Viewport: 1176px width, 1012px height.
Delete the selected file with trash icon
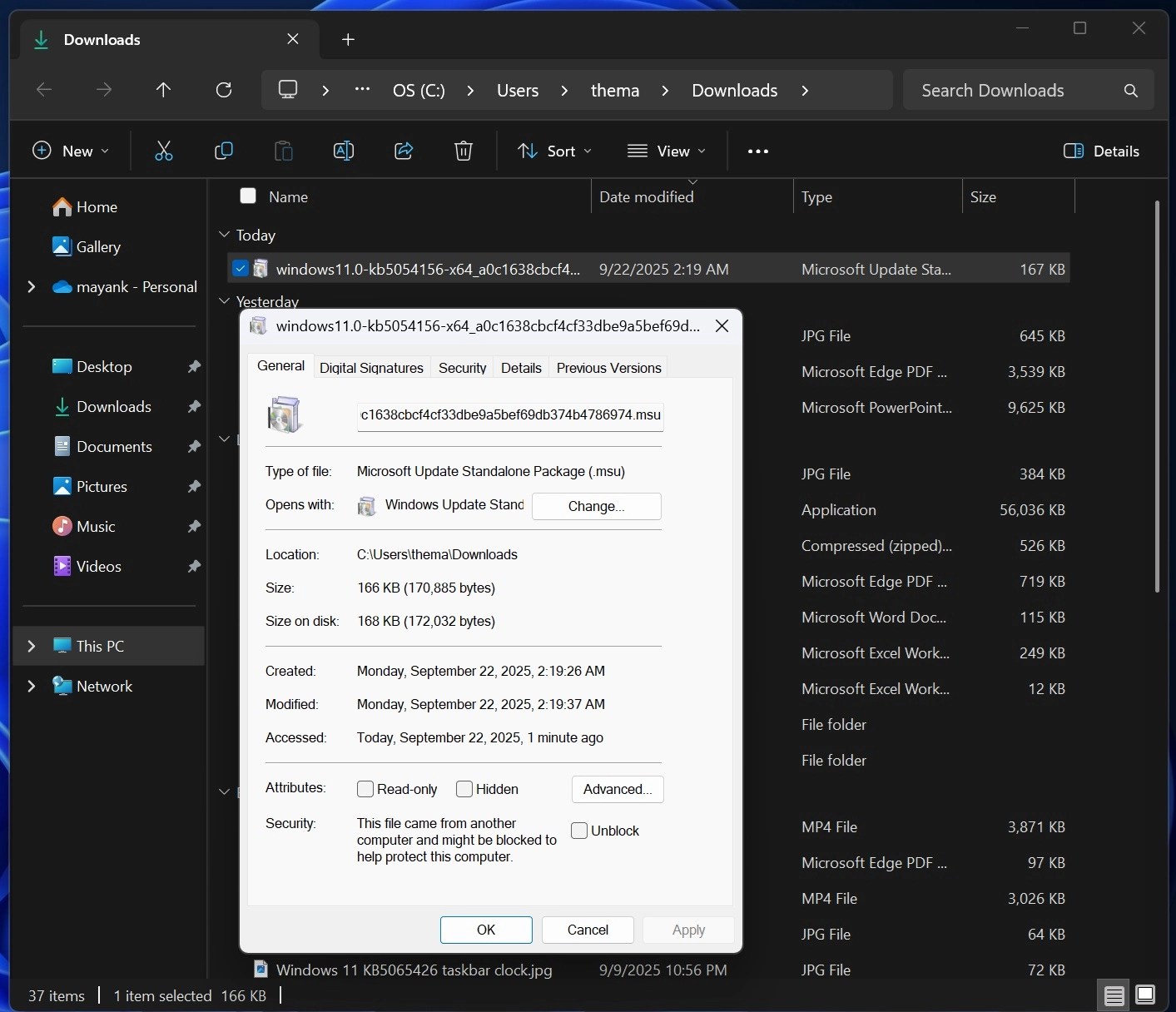(464, 151)
